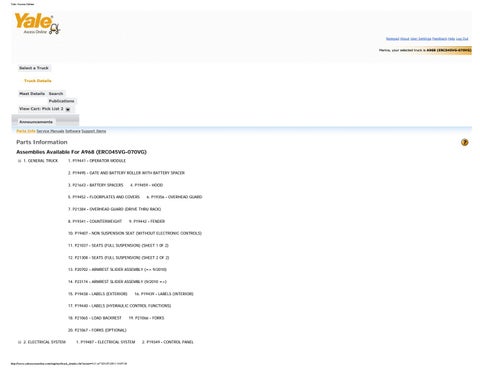480x371 pixels.
Task: Collapse the 1. GENERAL TRUCK section
Action: coord(20,161)
